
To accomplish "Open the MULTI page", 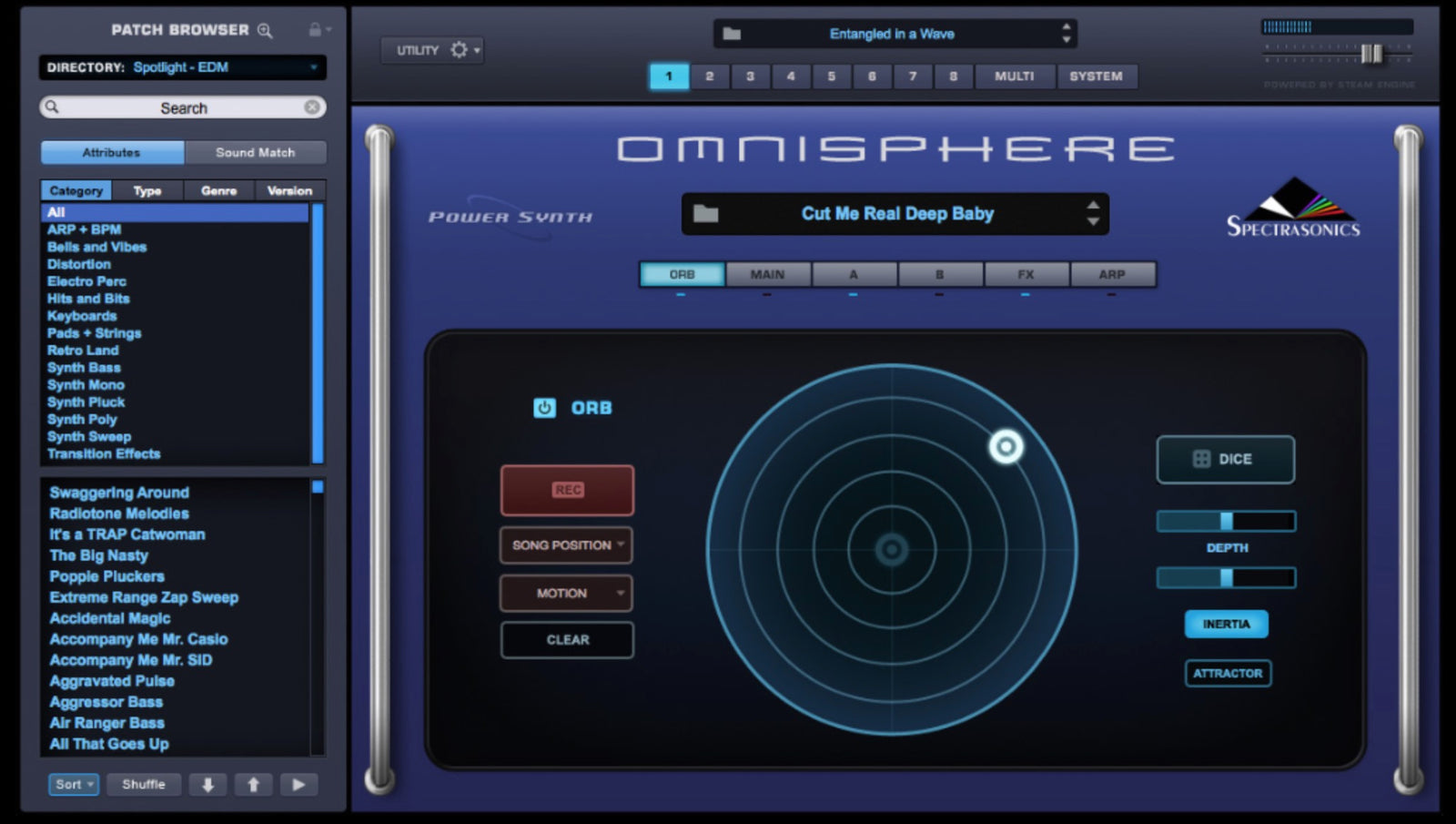I will [x=1015, y=76].
